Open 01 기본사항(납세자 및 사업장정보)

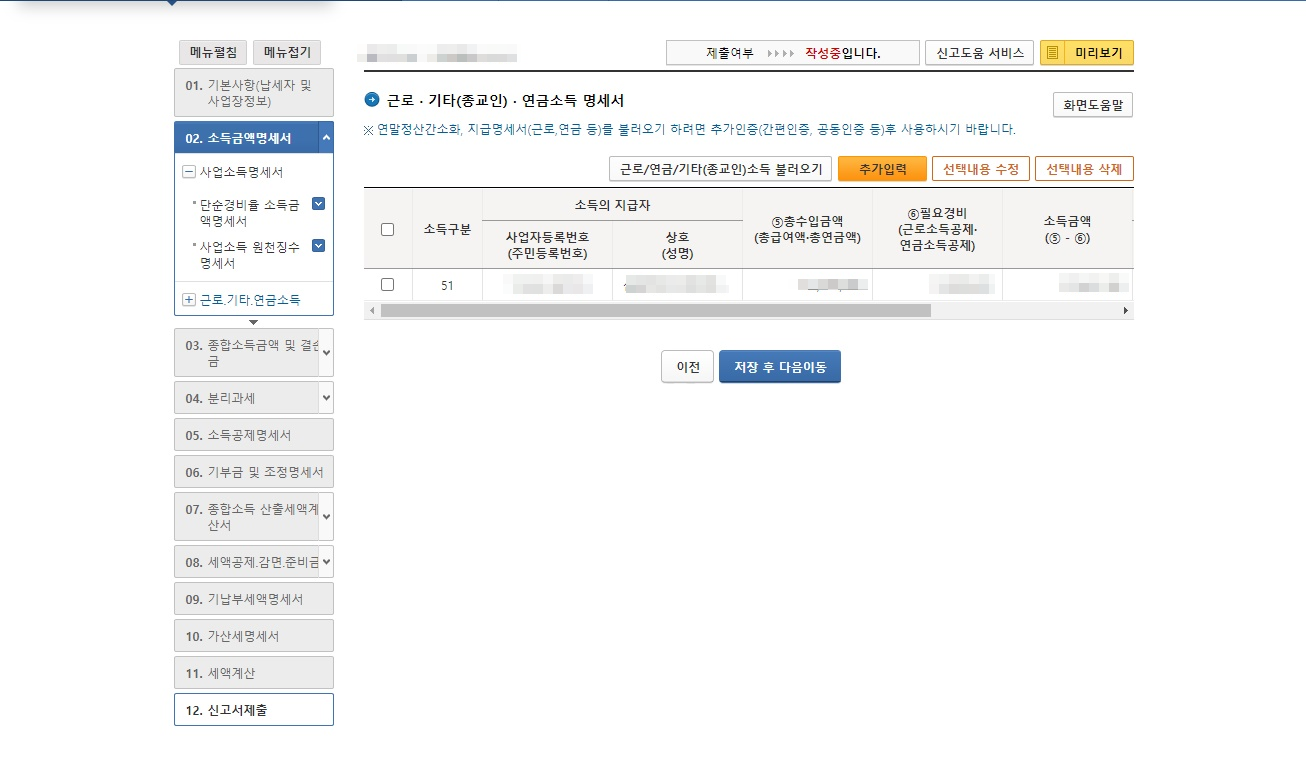click(x=253, y=92)
